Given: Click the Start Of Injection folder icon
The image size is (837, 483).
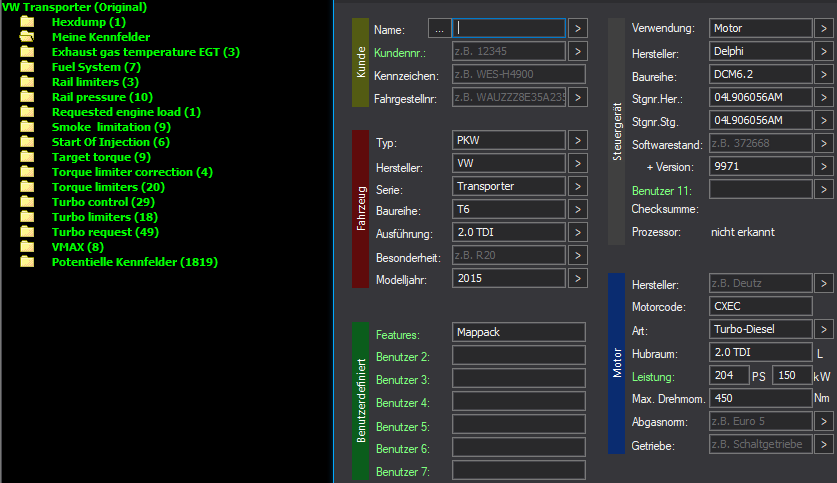Looking at the screenshot, I should pyautogui.click(x=27, y=141).
